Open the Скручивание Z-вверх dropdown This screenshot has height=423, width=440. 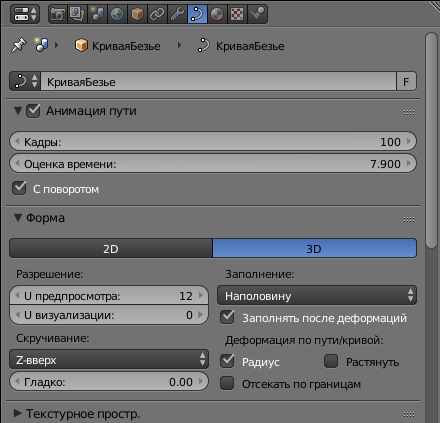pos(109,359)
